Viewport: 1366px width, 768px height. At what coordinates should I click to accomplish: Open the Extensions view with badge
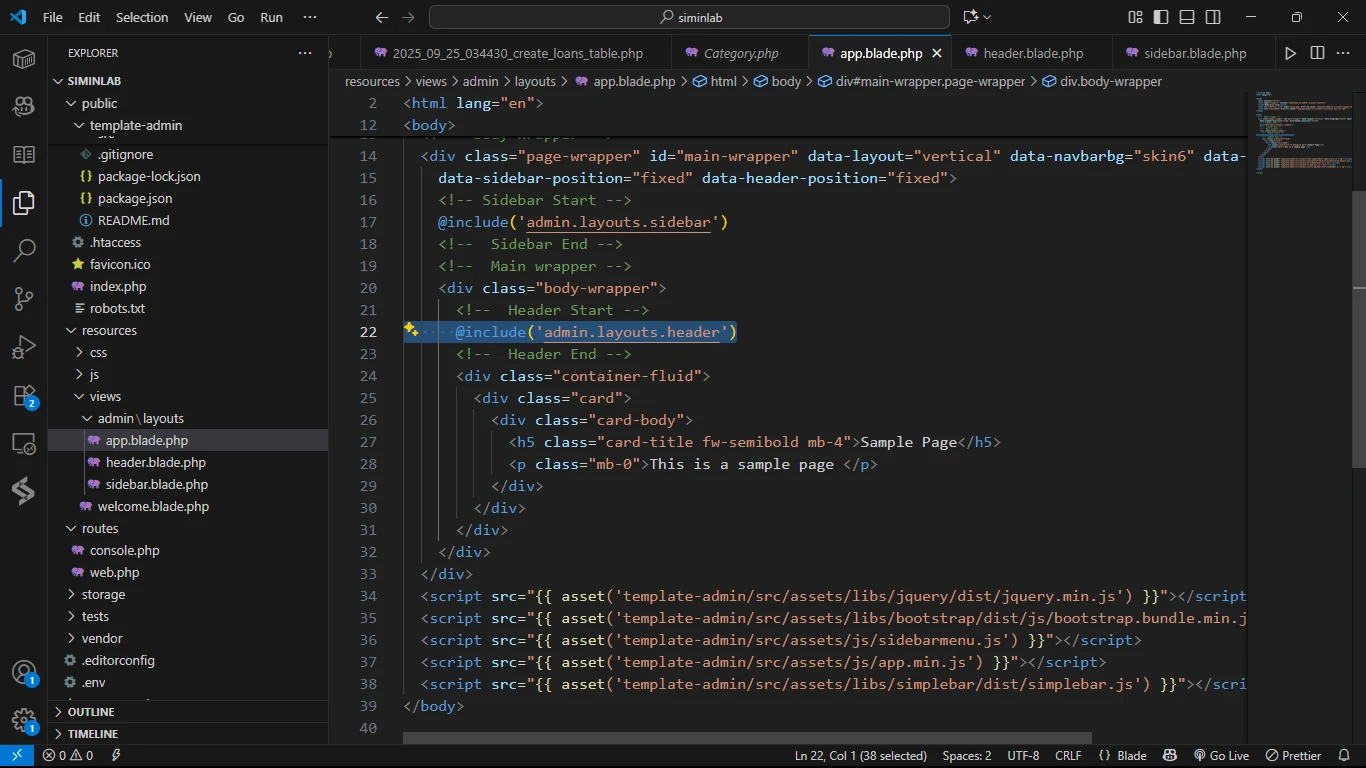(24, 396)
